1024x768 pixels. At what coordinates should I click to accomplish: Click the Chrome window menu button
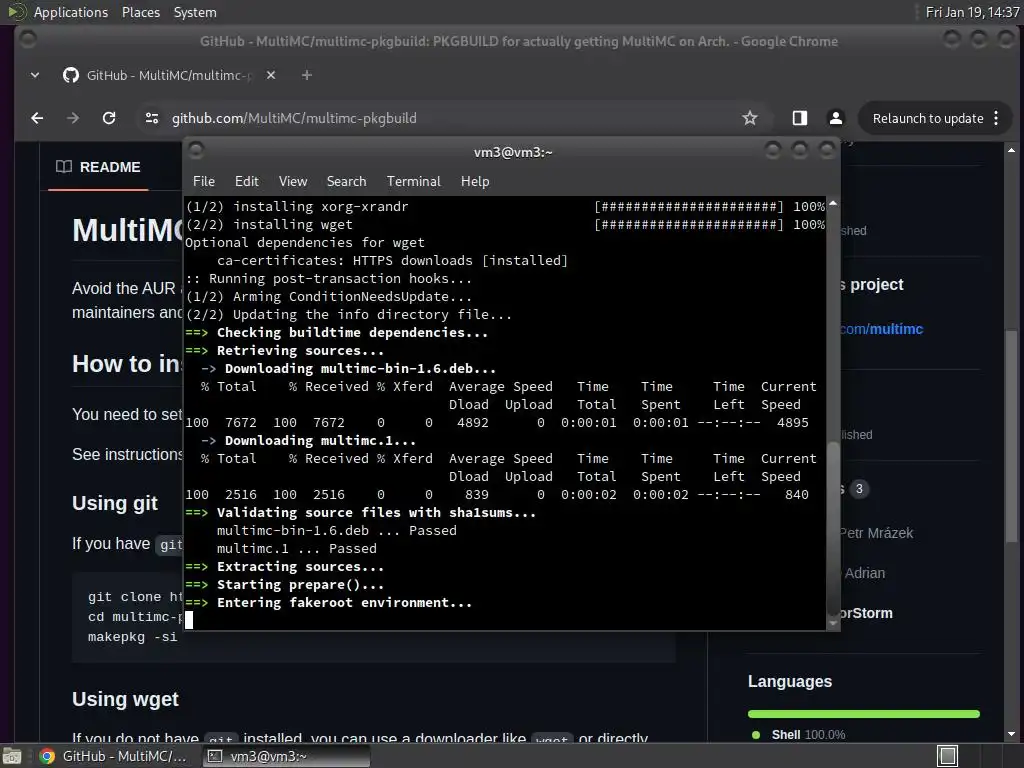[28, 40]
